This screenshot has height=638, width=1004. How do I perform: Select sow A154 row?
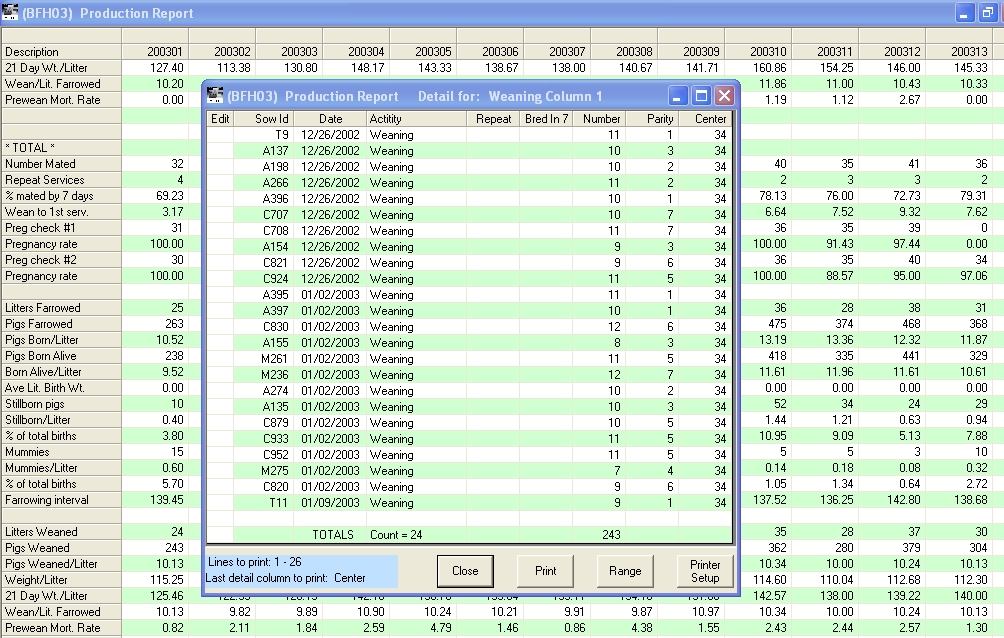click(x=469, y=247)
